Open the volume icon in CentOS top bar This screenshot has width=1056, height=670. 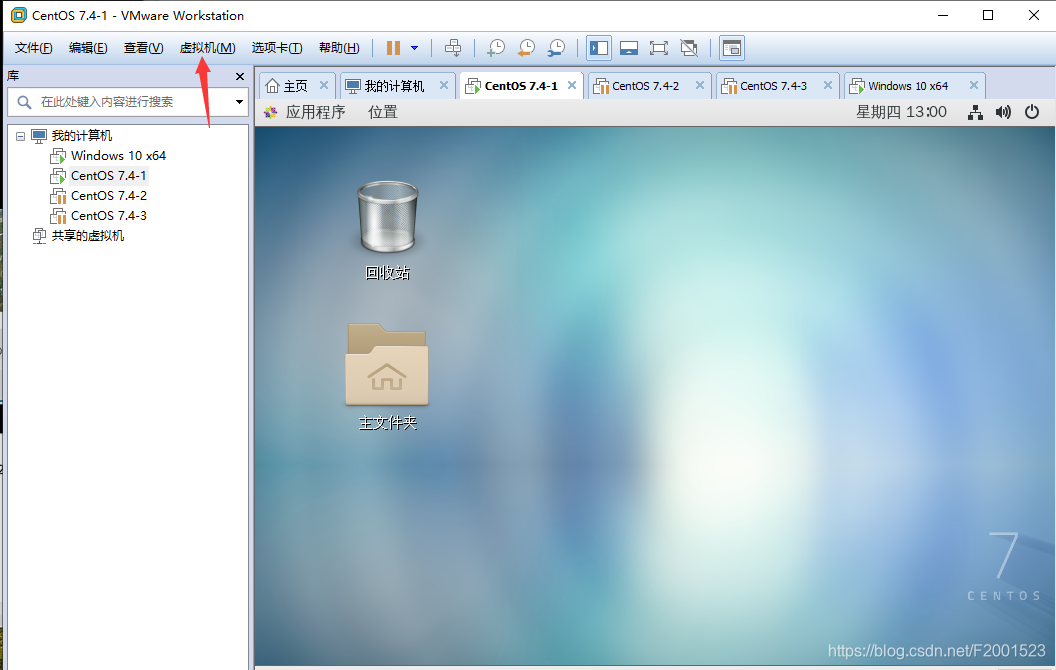pos(1003,112)
